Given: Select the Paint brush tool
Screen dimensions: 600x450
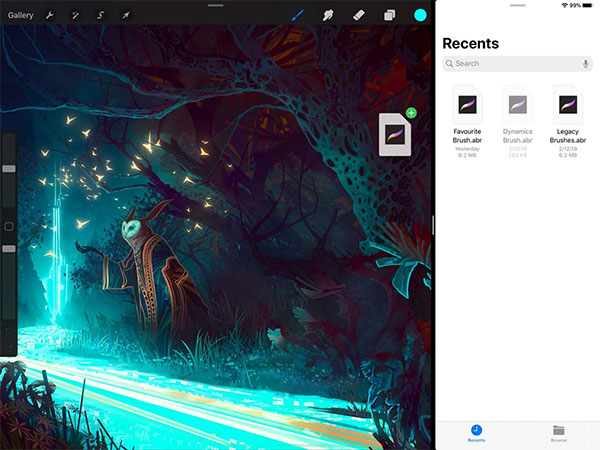Looking at the screenshot, I should tap(297, 16).
